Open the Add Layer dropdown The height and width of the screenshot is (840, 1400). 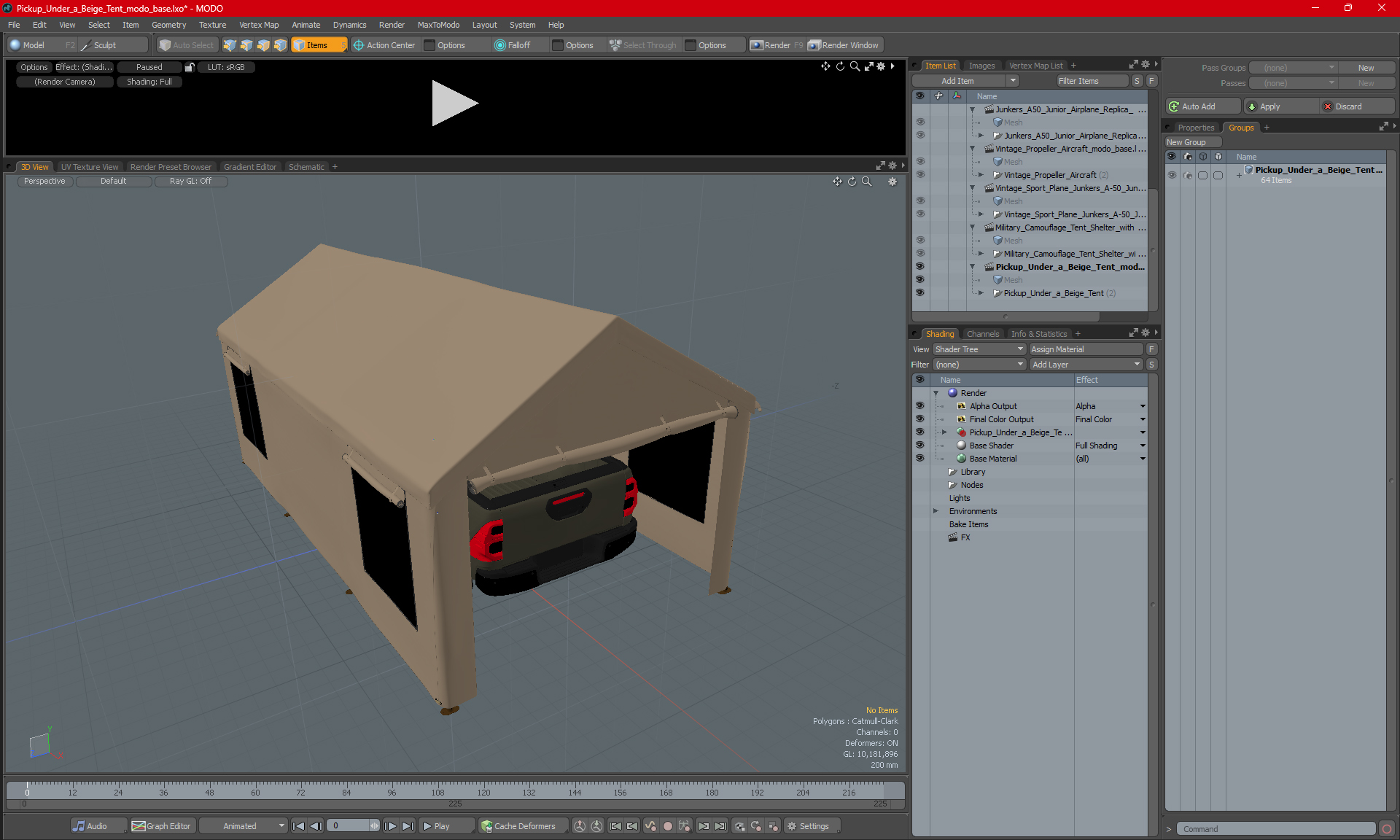[1086, 365]
